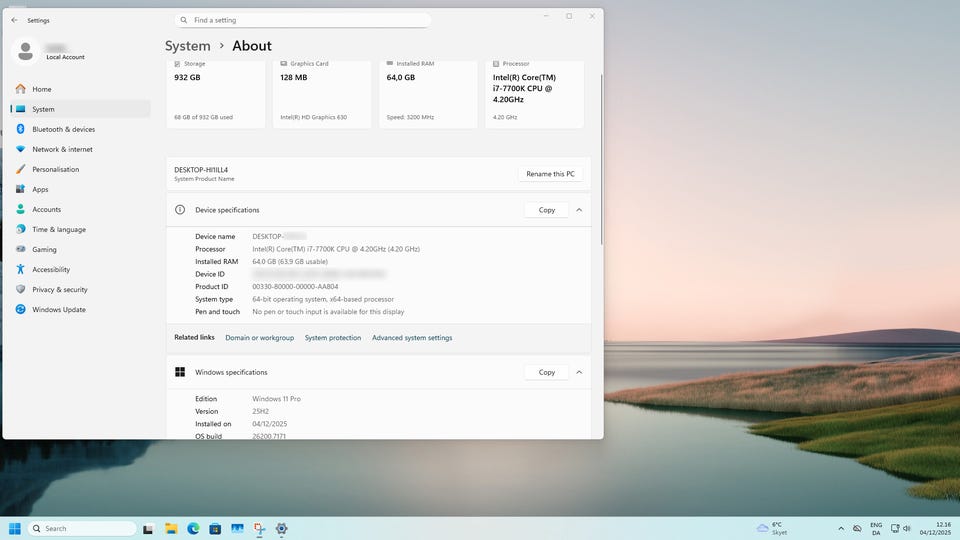Image resolution: width=960 pixels, height=540 pixels.
Task: Collapse the Device specifications section chevron
Action: [579, 210]
